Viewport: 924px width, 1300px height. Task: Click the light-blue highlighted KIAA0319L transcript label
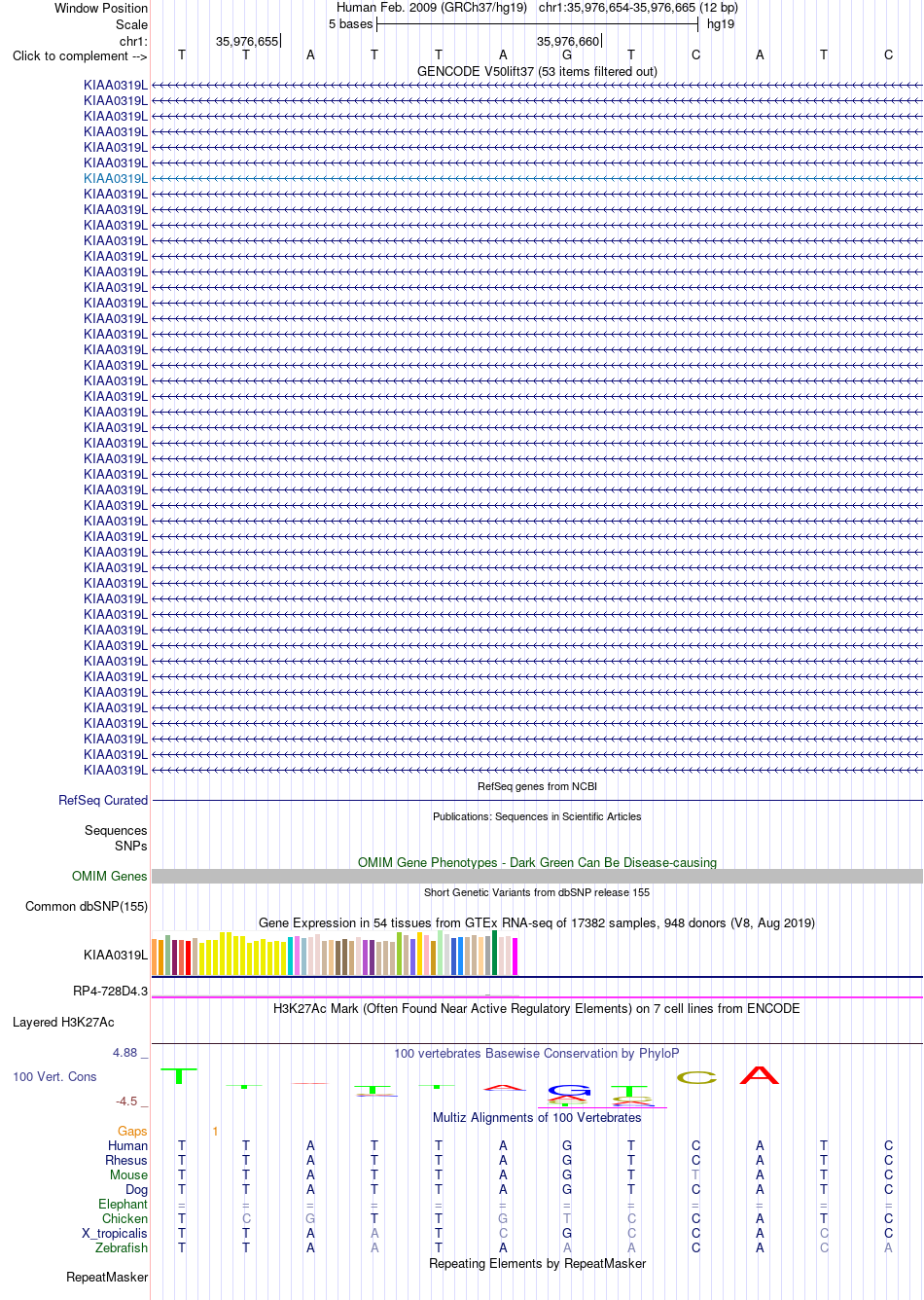point(116,178)
